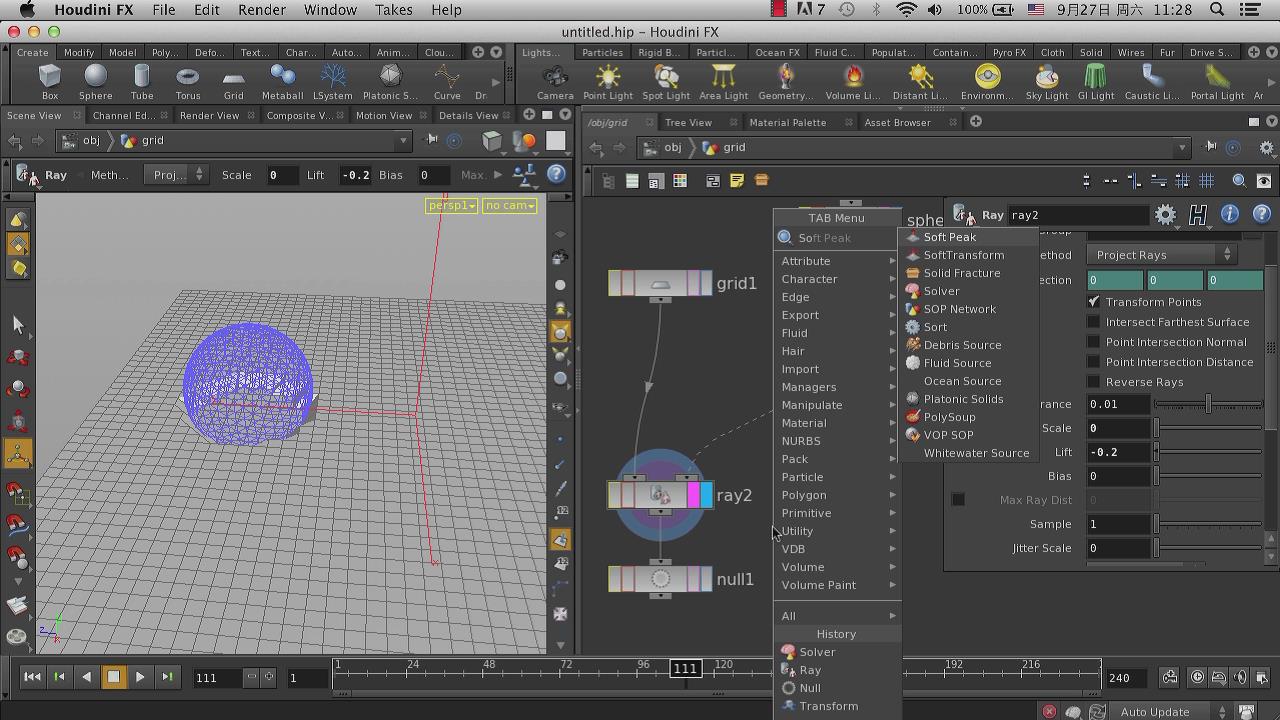Select the LSystem shelf tool
The image size is (1280, 720).
pyautogui.click(x=332, y=82)
